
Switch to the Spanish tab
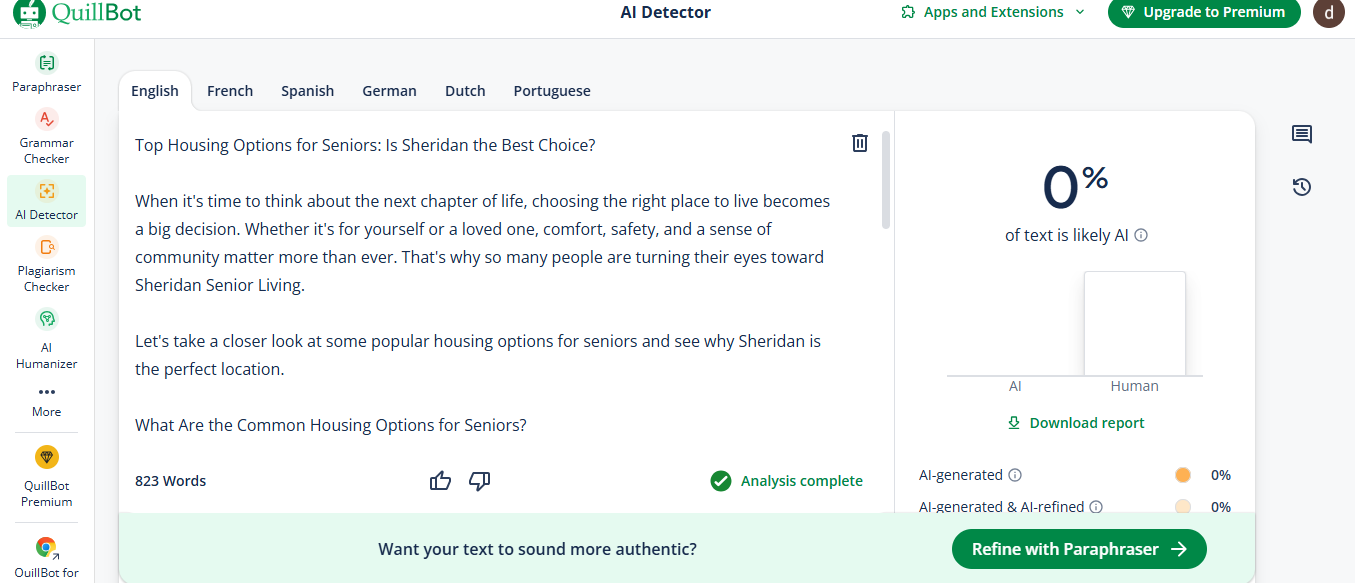(308, 91)
